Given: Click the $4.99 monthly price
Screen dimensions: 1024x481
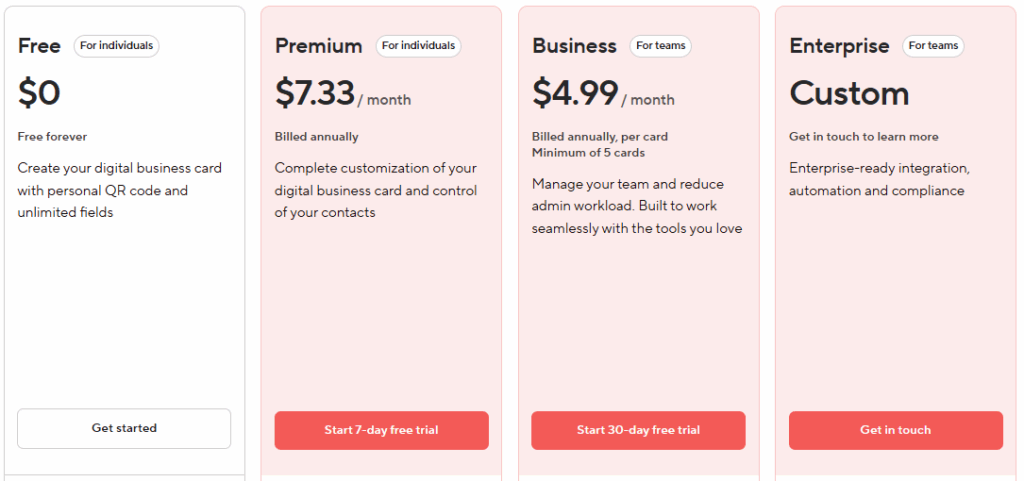Looking at the screenshot, I should tap(603, 93).
